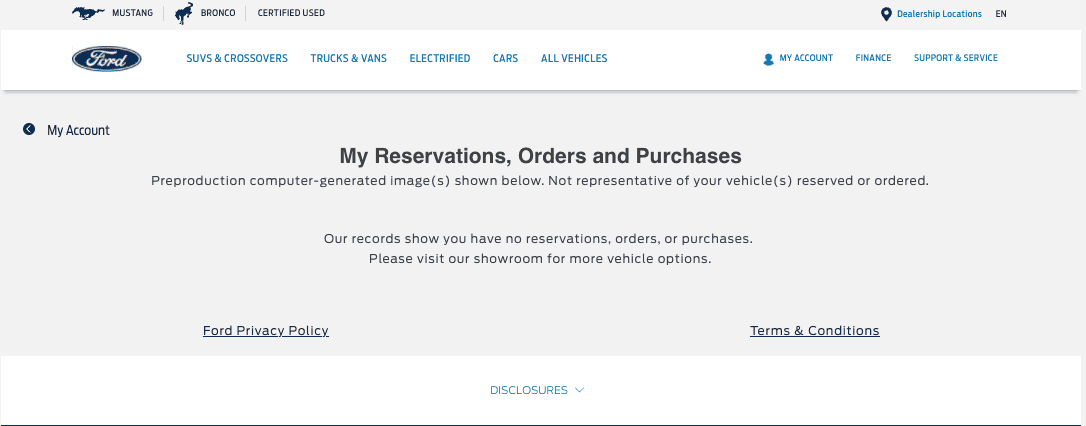The image size is (1086, 426).
Task: Click the Disclosures chevron arrow
Action: click(580, 390)
